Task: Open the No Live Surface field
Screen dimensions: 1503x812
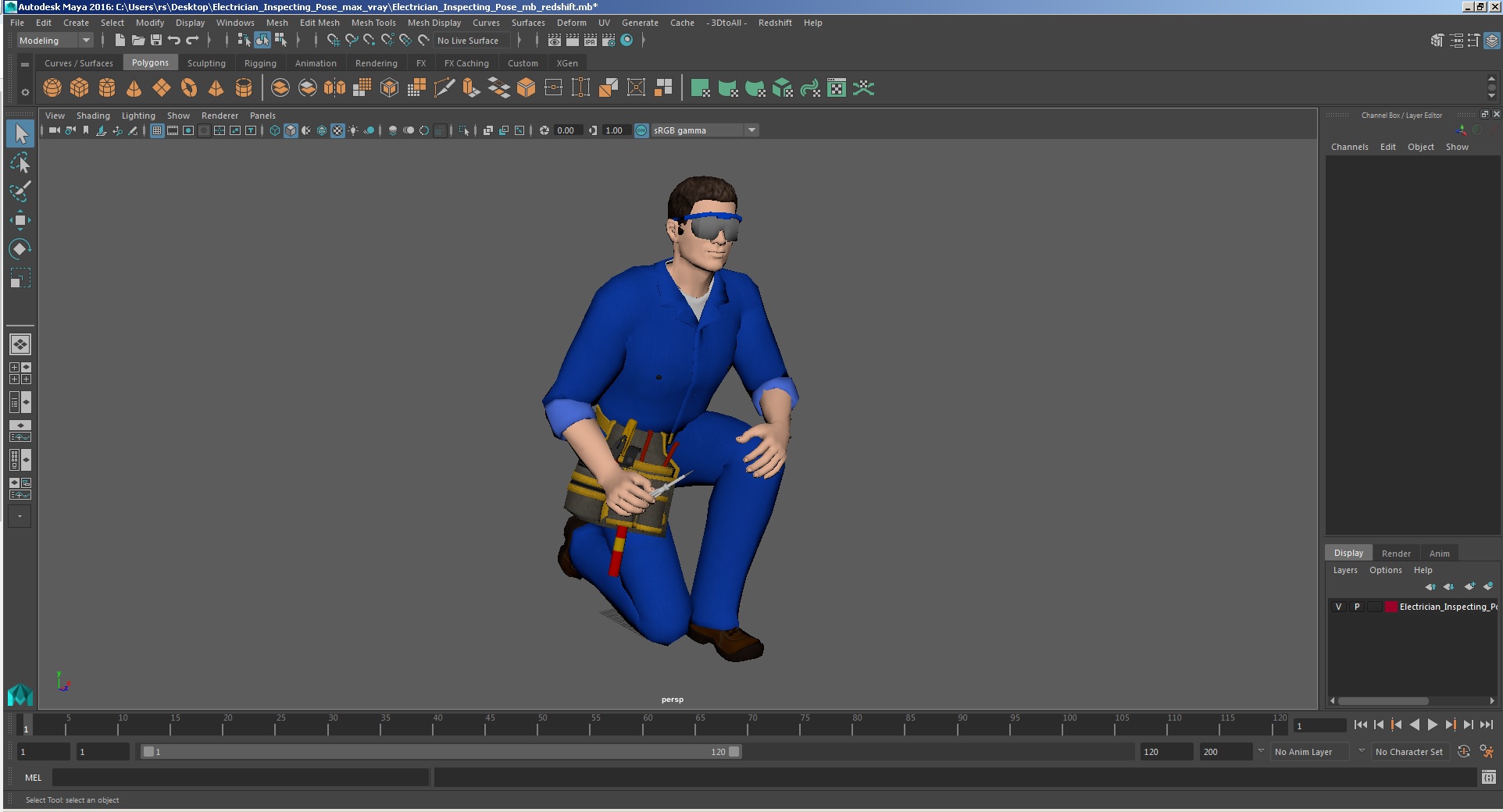Action: (472, 41)
